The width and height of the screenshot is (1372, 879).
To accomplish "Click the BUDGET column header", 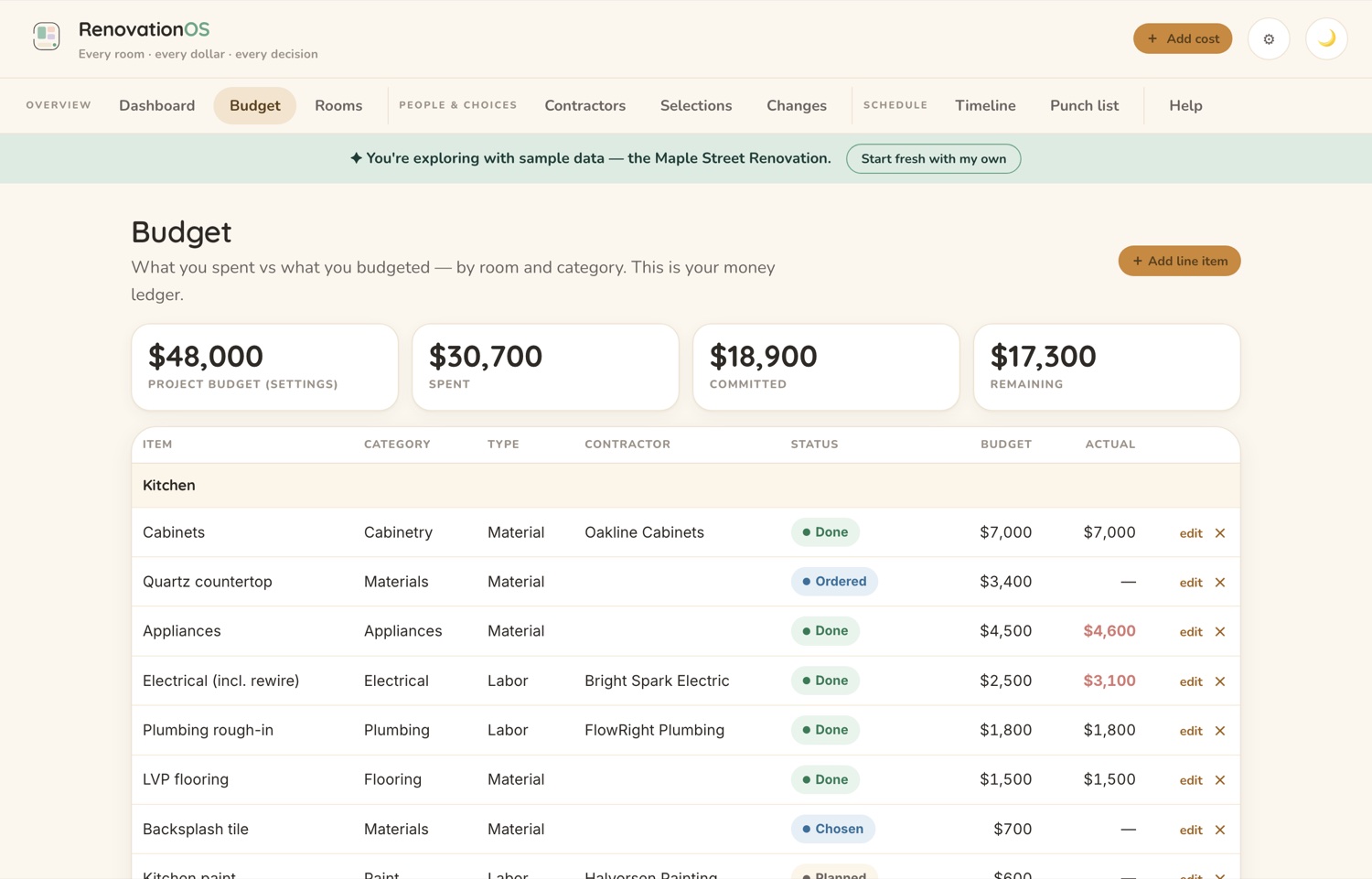I will click(1006, 445).
